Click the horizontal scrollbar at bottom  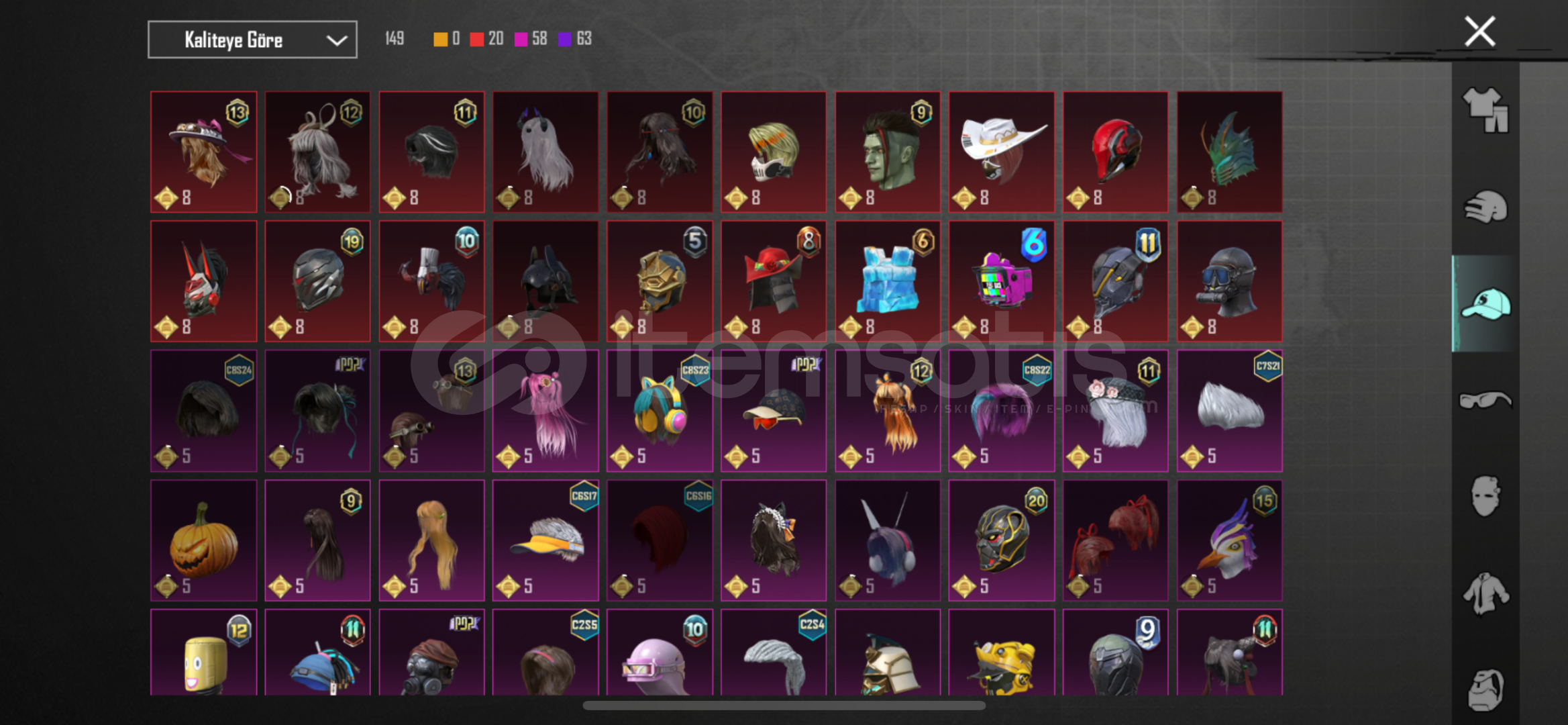pos(784,706)
